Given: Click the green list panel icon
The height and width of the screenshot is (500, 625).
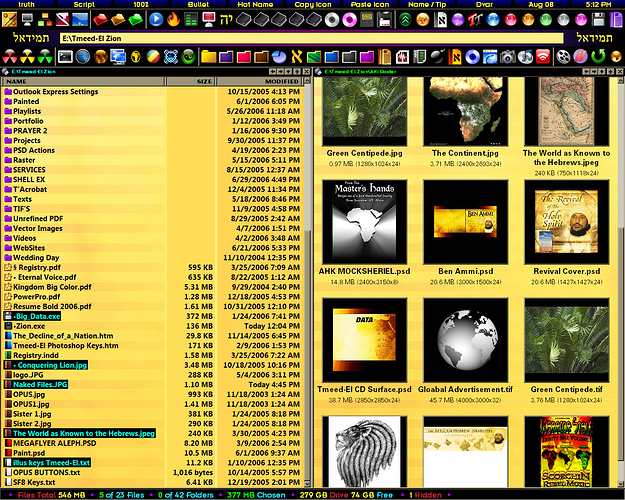Looking at the screenshot, I should (x=191, y=19).
